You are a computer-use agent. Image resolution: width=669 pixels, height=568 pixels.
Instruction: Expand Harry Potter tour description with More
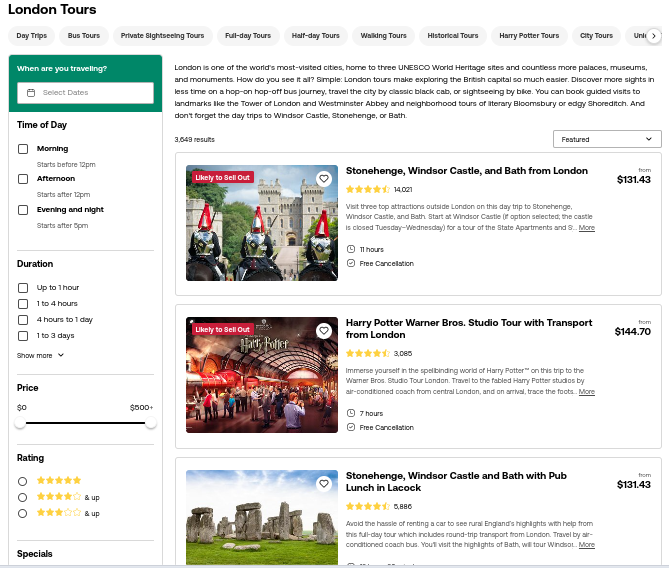pos(586,392)
